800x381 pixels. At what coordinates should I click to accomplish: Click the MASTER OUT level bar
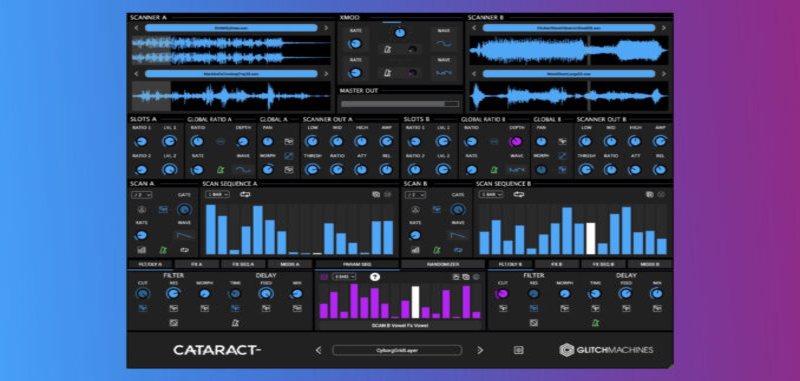click(x=400, y=104)
